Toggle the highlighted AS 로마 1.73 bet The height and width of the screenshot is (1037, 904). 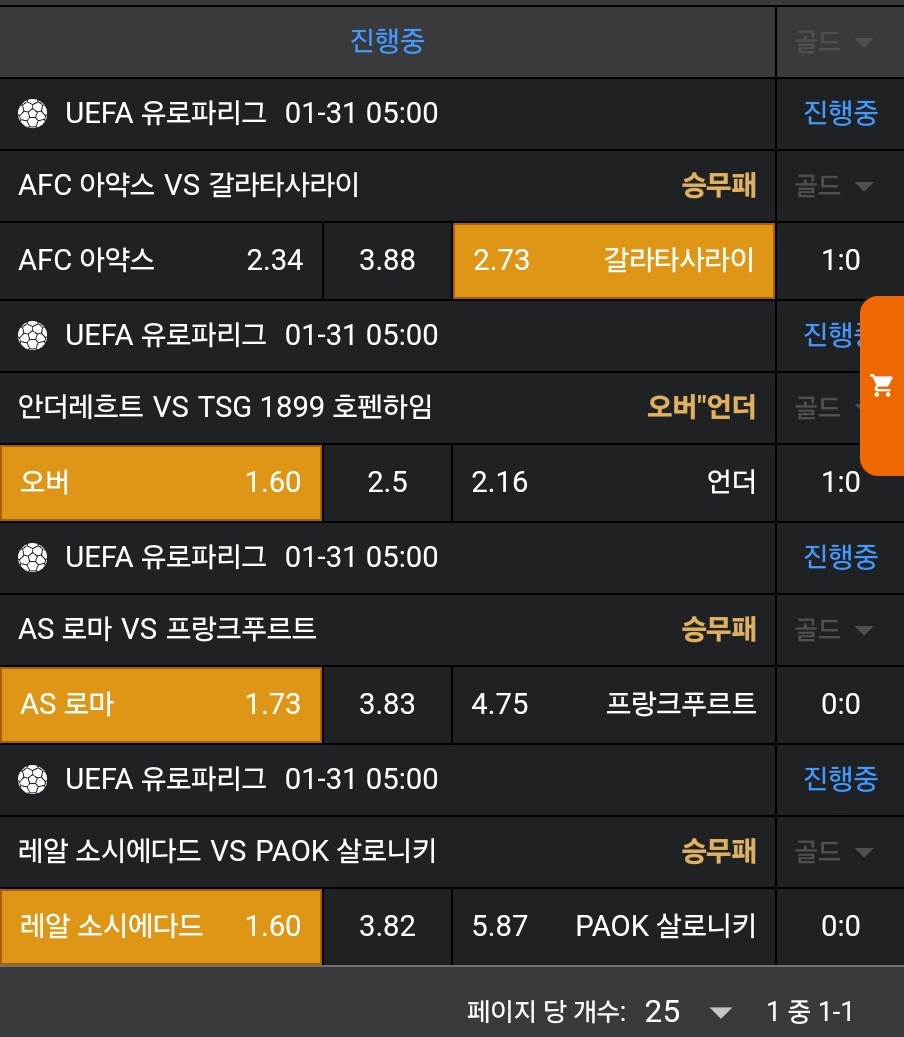click(161, 704)
